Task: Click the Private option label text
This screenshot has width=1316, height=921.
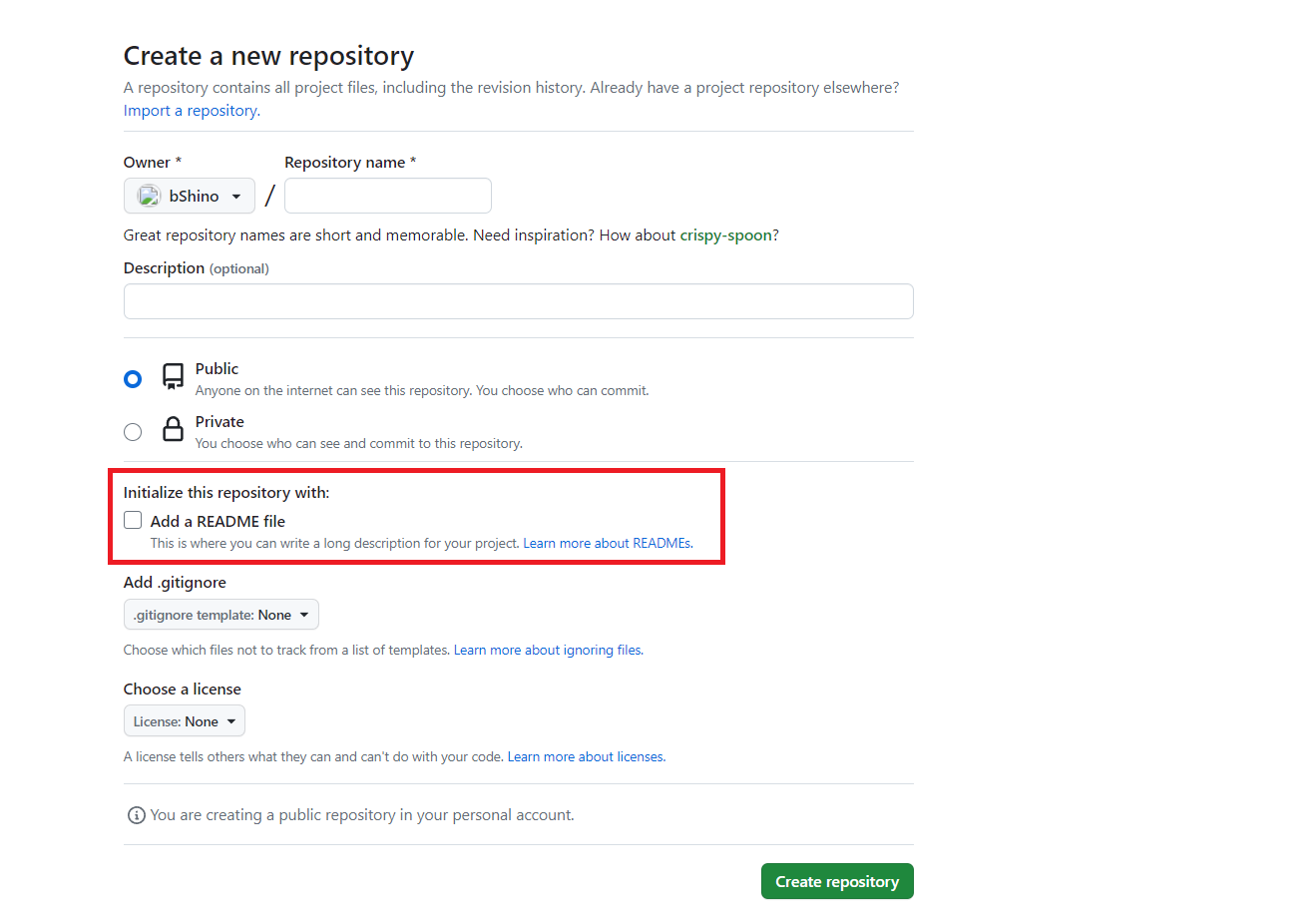Action: 219,422
